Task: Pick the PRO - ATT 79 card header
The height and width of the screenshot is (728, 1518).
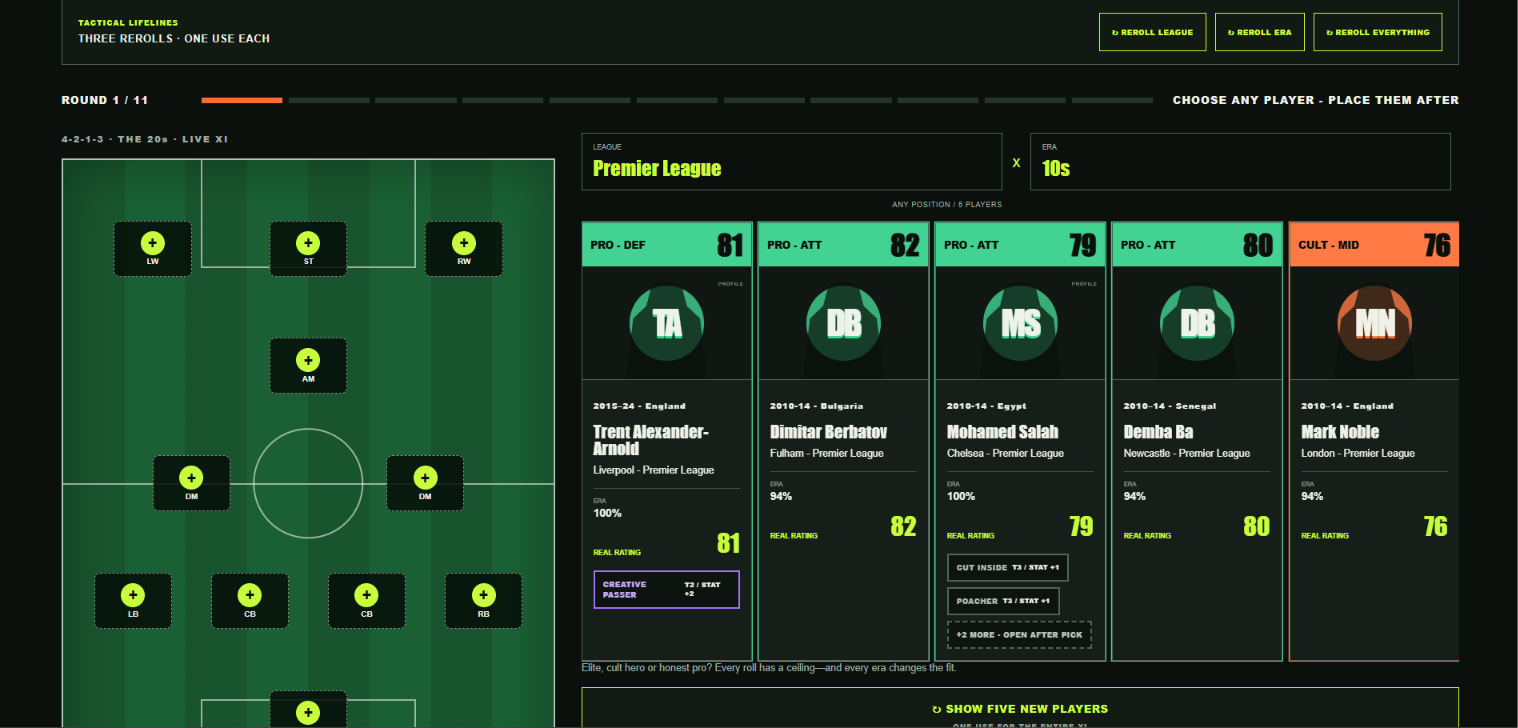Action: tap(1021, 244)
